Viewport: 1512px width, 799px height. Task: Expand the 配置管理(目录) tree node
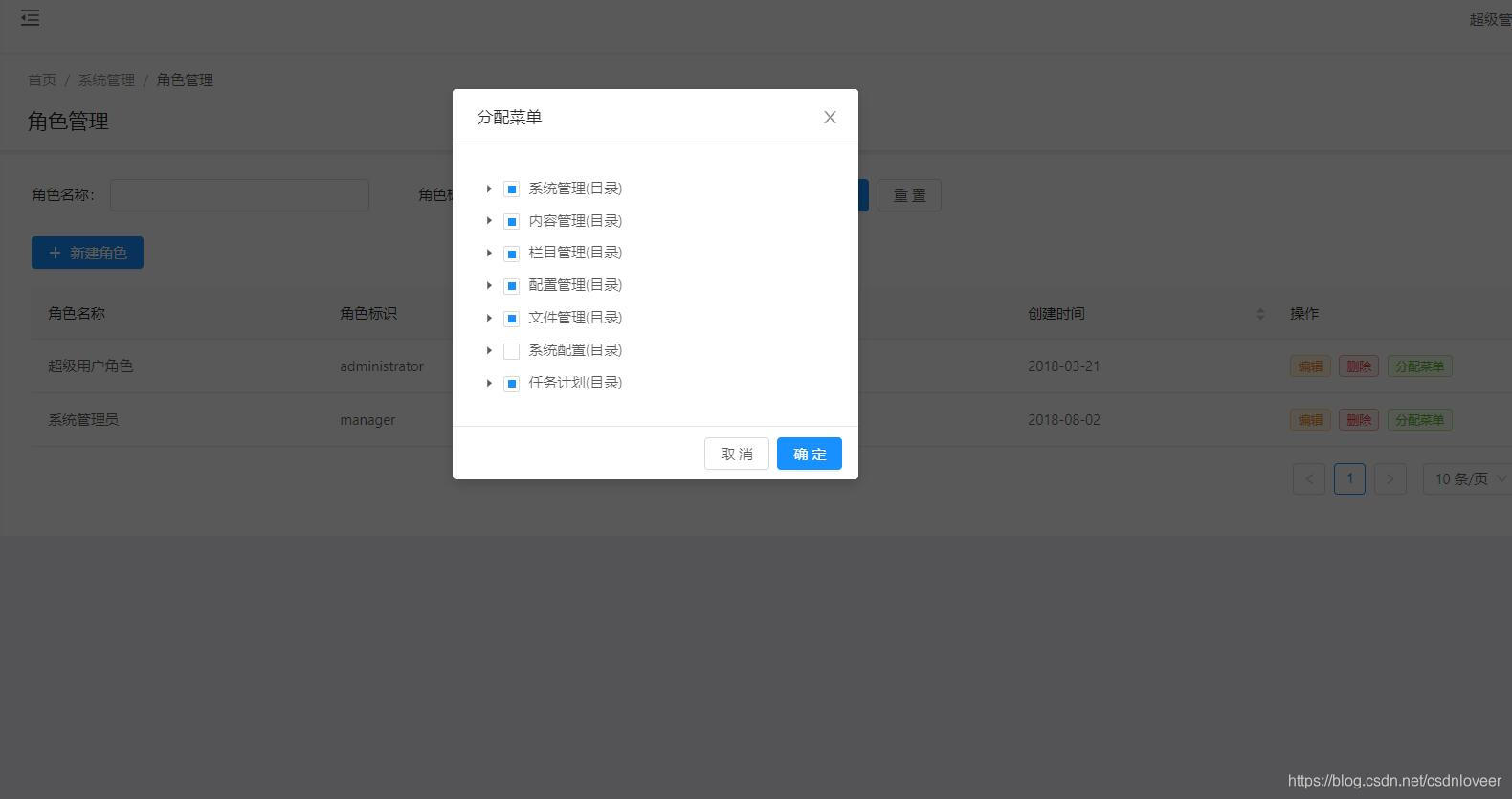click(489, 285)
